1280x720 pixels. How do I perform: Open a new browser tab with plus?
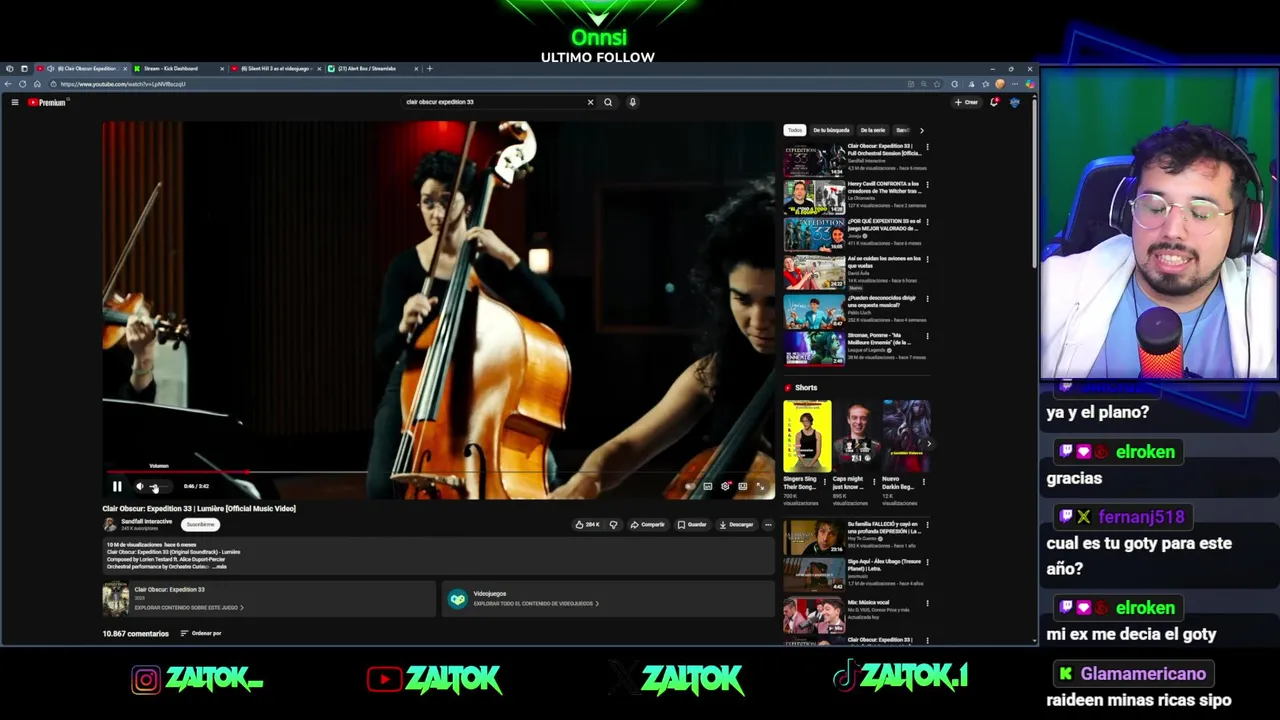coord(430,69)
